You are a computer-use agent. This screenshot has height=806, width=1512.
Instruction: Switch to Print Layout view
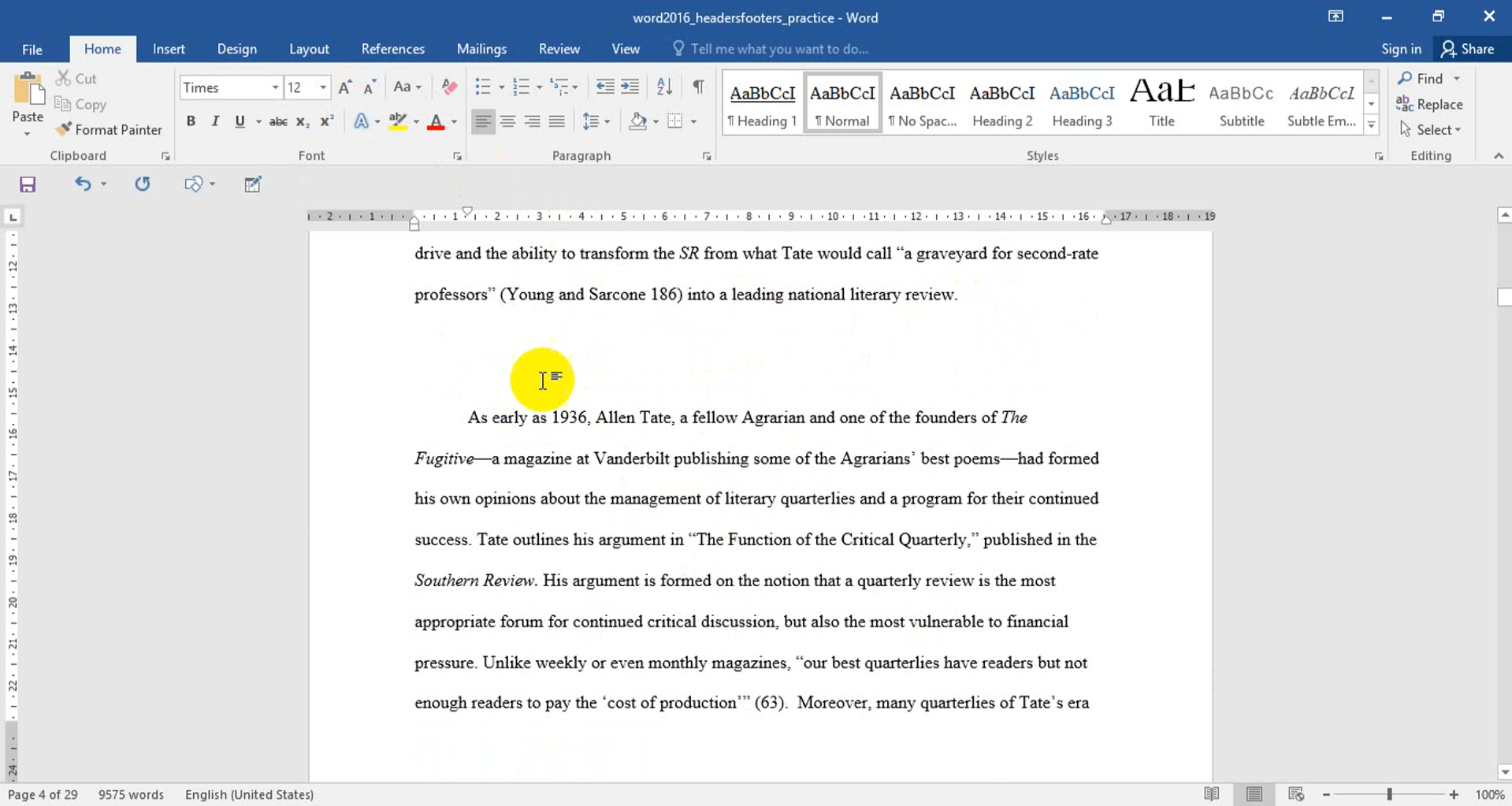click(1254, 794)
